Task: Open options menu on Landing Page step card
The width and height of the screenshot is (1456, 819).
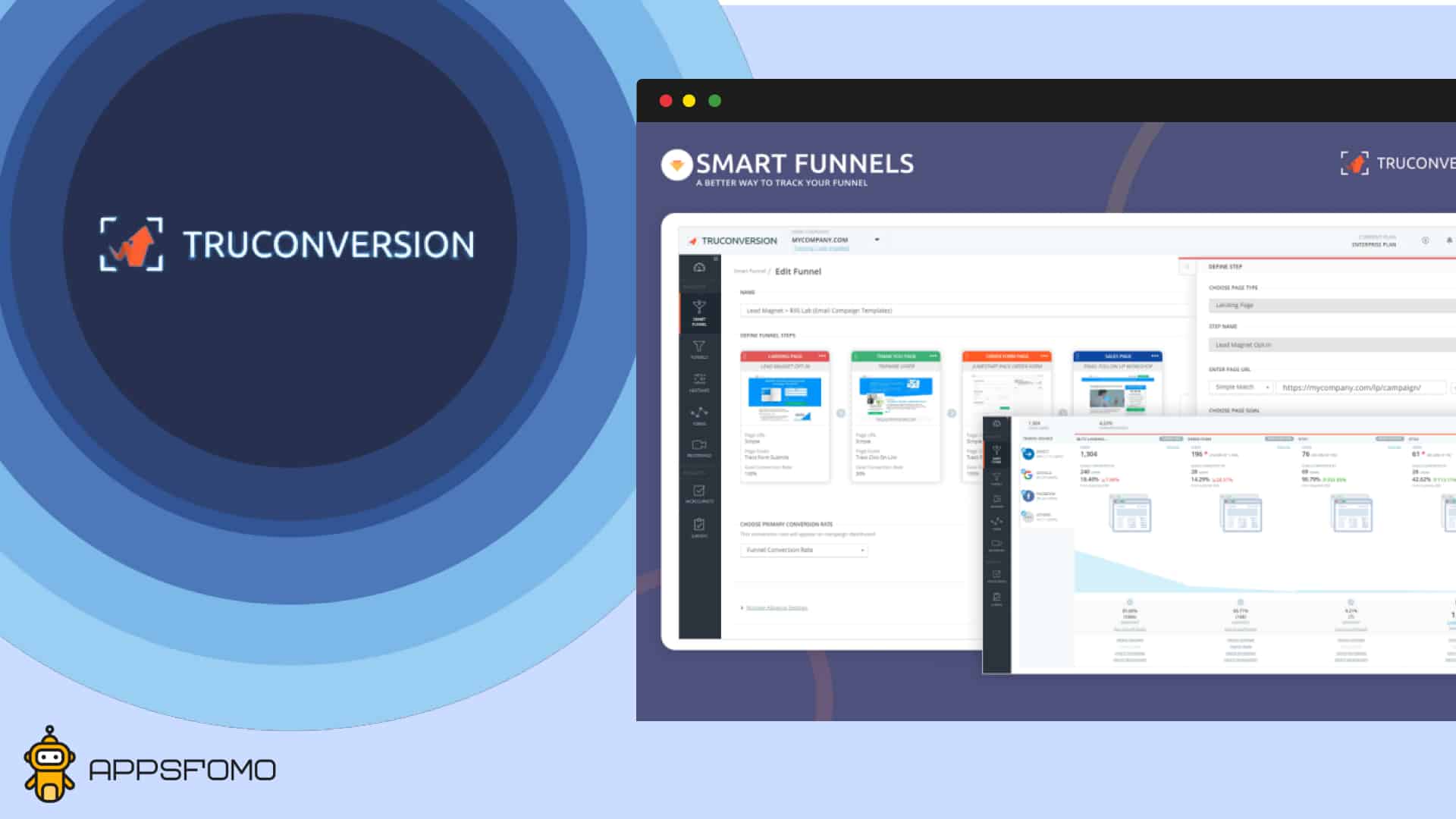Action: (822, 356)
